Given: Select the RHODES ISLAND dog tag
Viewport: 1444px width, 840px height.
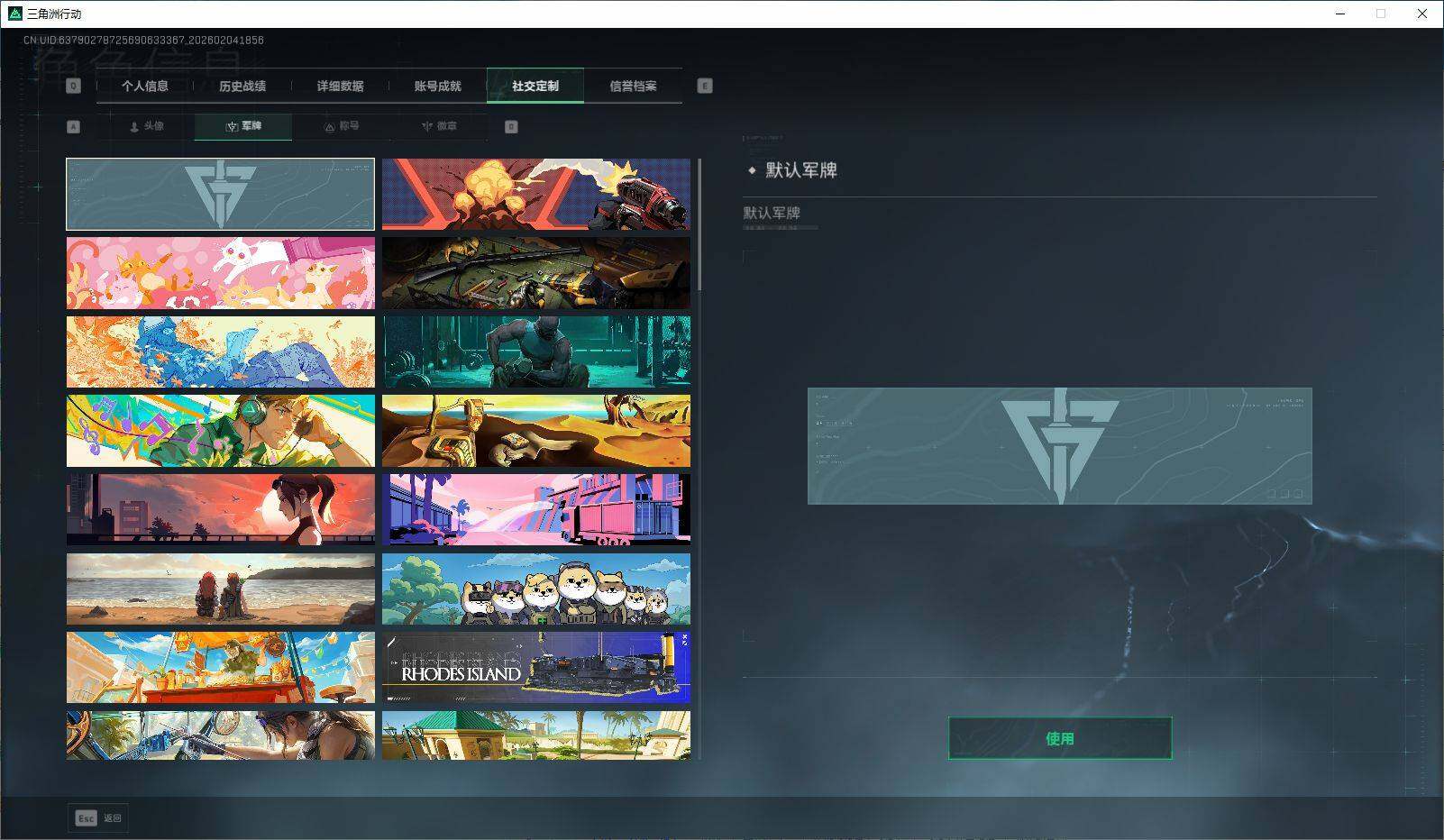Looking at the screenshot, I should (x=536, y=668).
